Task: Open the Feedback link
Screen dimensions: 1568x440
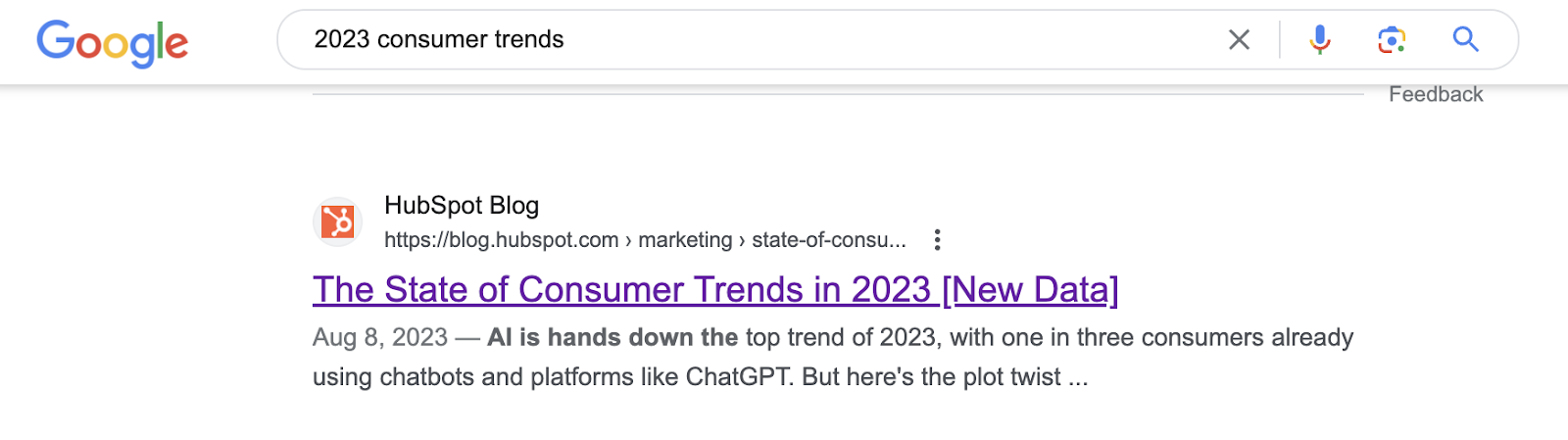Action: pos(1436,94)
